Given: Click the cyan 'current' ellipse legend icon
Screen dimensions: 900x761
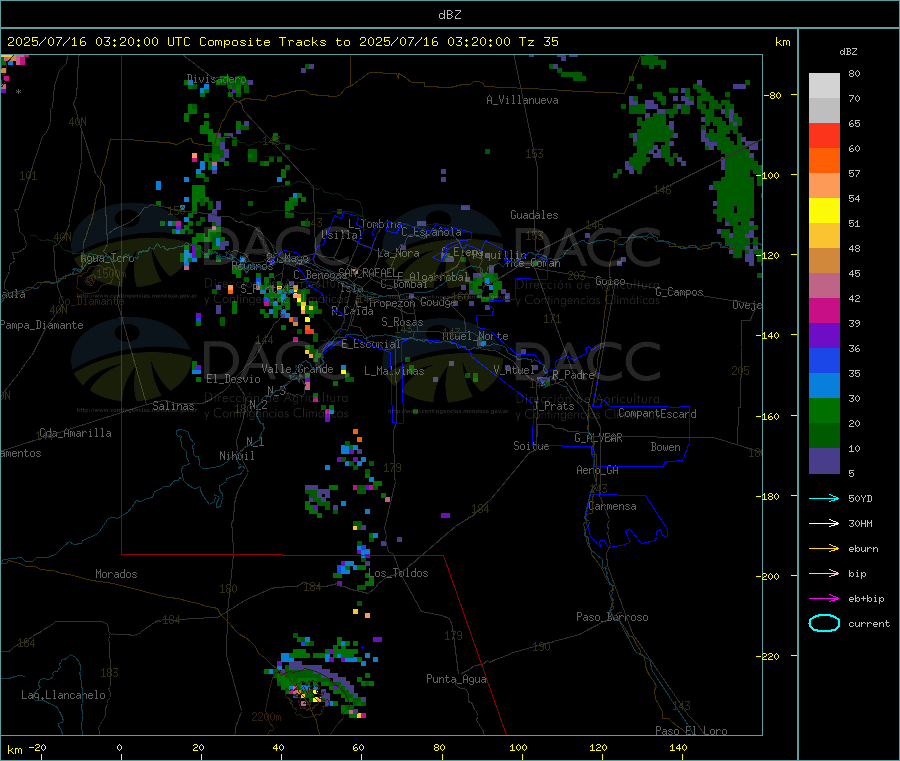Looking at the screenshot, I should [x=824, y=623].
